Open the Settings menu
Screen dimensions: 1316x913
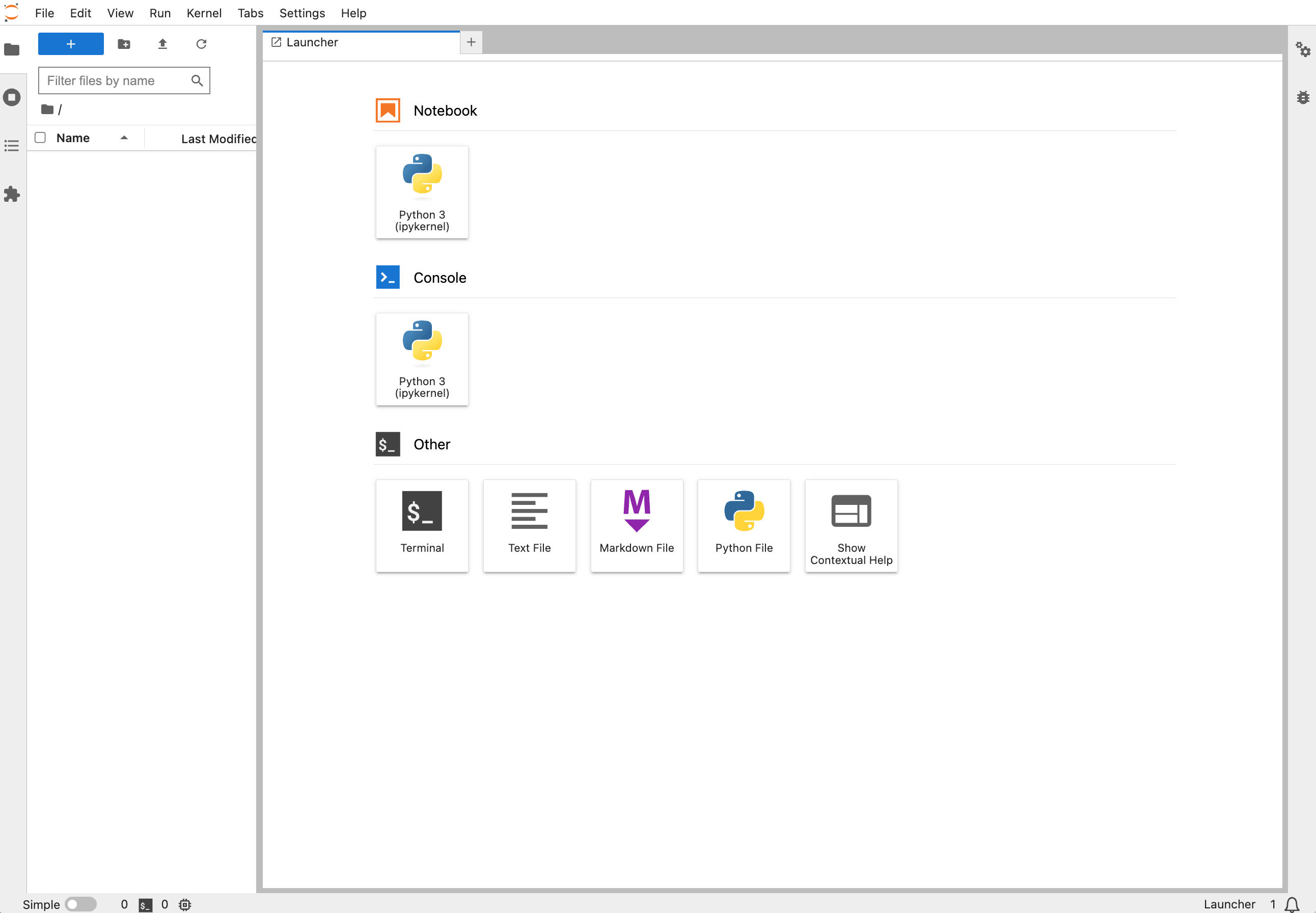click(302, 13)
